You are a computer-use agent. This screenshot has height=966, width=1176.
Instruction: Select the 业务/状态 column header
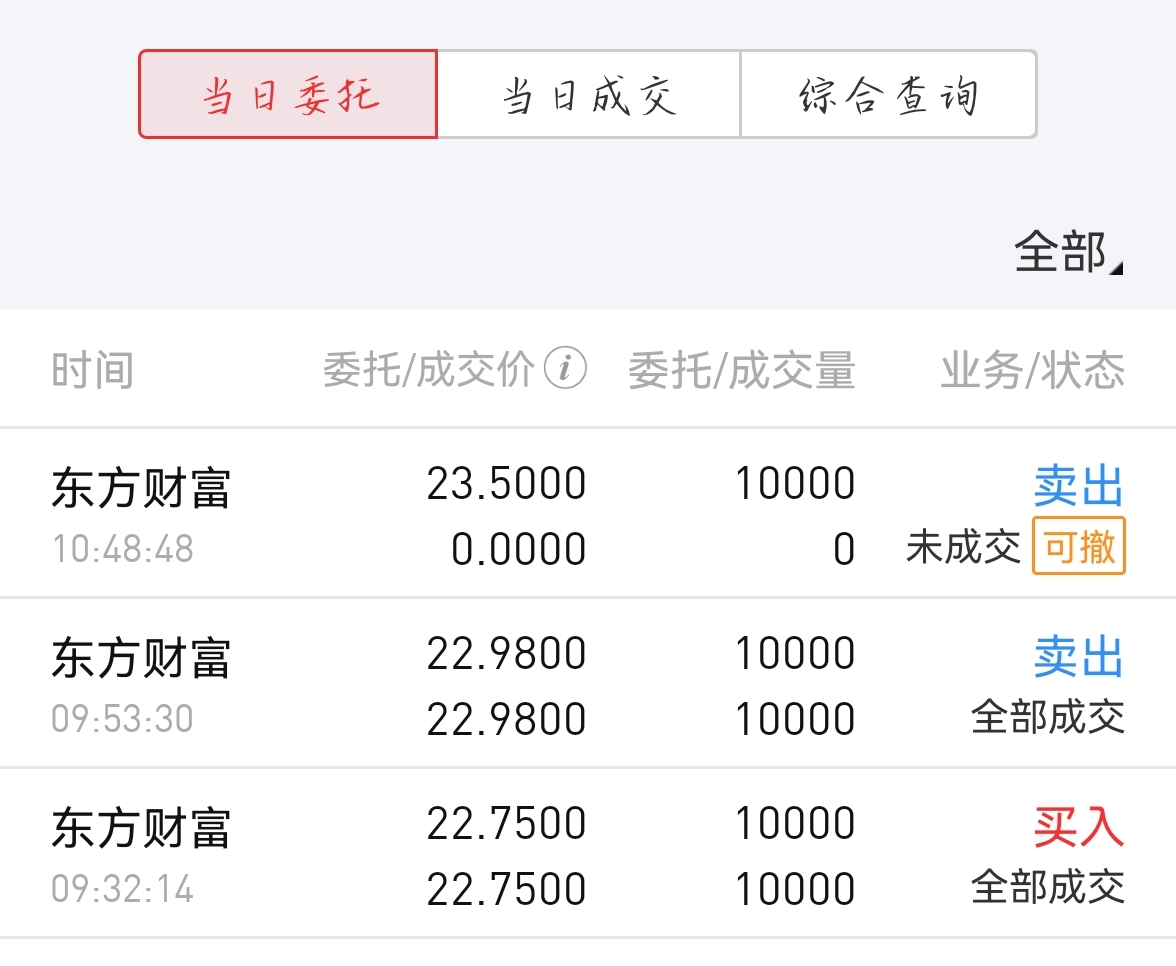1033,370
